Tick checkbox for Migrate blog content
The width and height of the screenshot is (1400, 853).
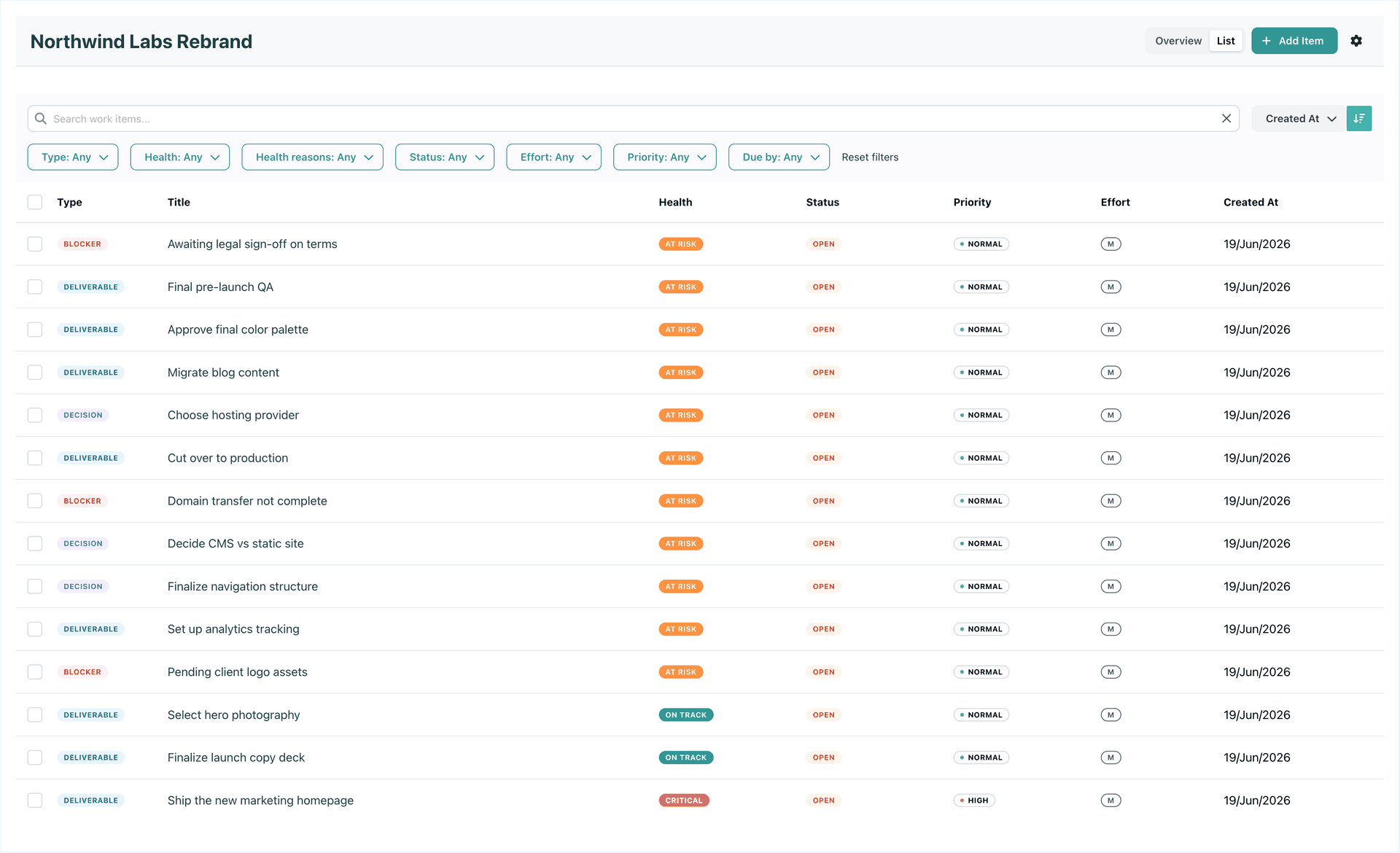[35, 373]
